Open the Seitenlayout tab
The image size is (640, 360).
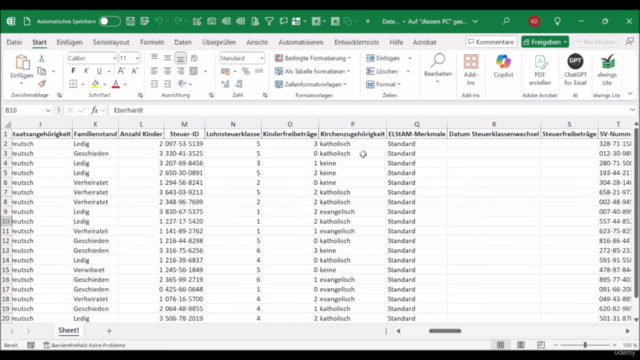(x=111, y=42)
